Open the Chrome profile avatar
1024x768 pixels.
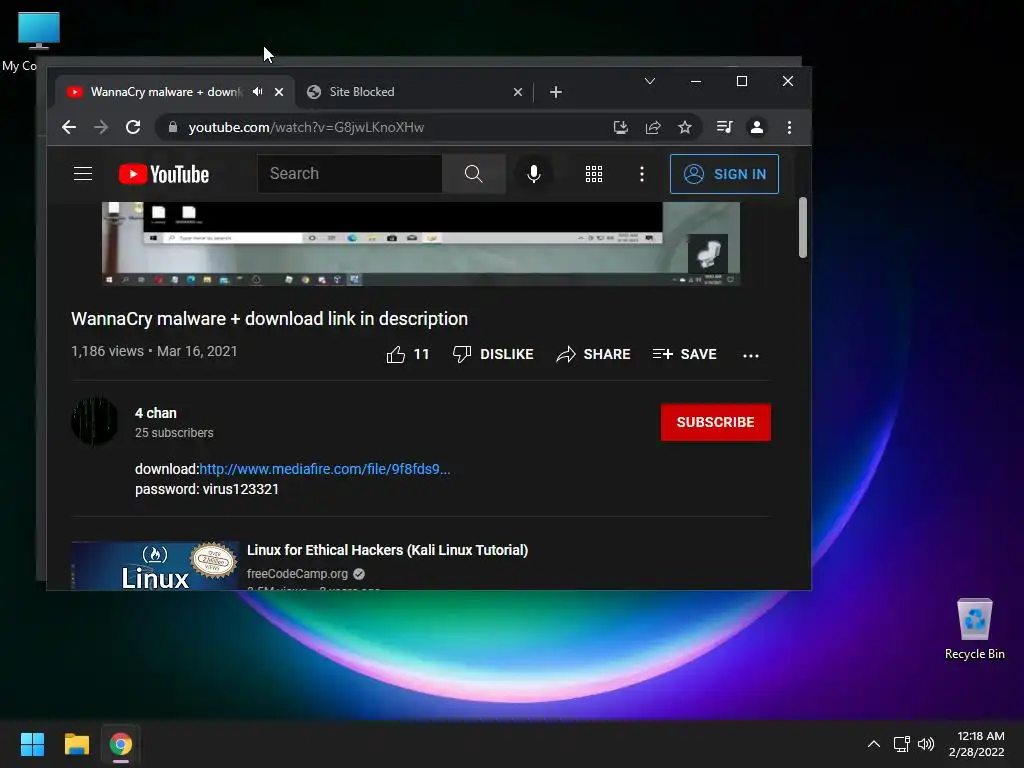[757, 127]
